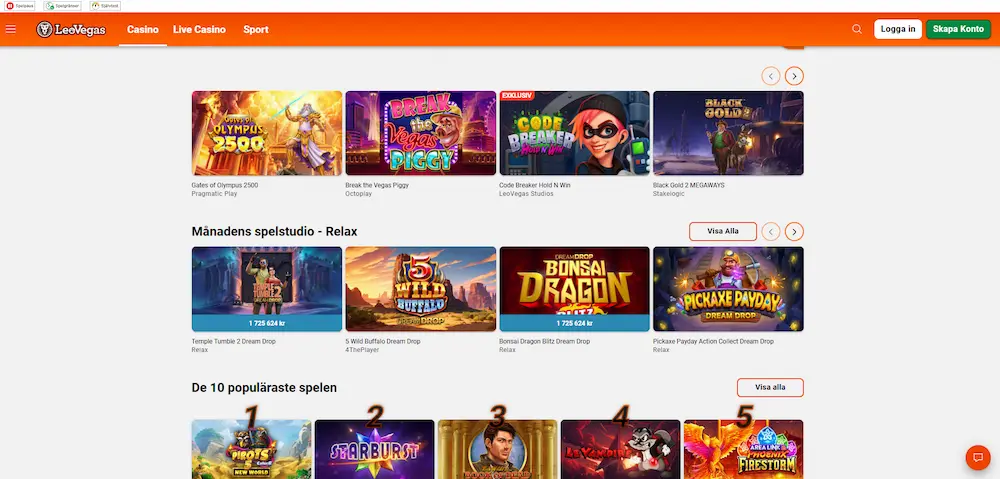Viewport: 1000px width, 479px height.
Task: Open Gates of Olympus 2500 game
Action: click(267, 133)
